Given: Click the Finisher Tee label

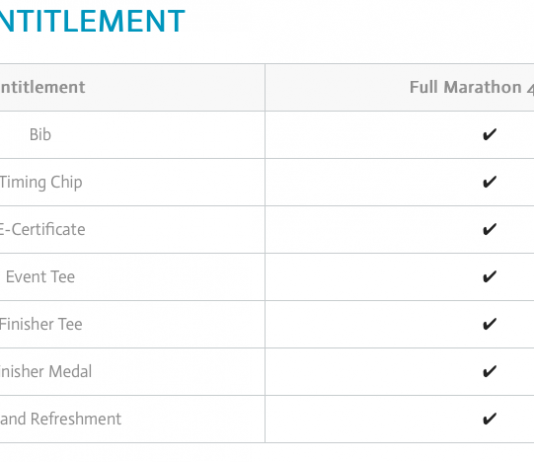Looking at the screenshot, I should click(x=41, y=324).
